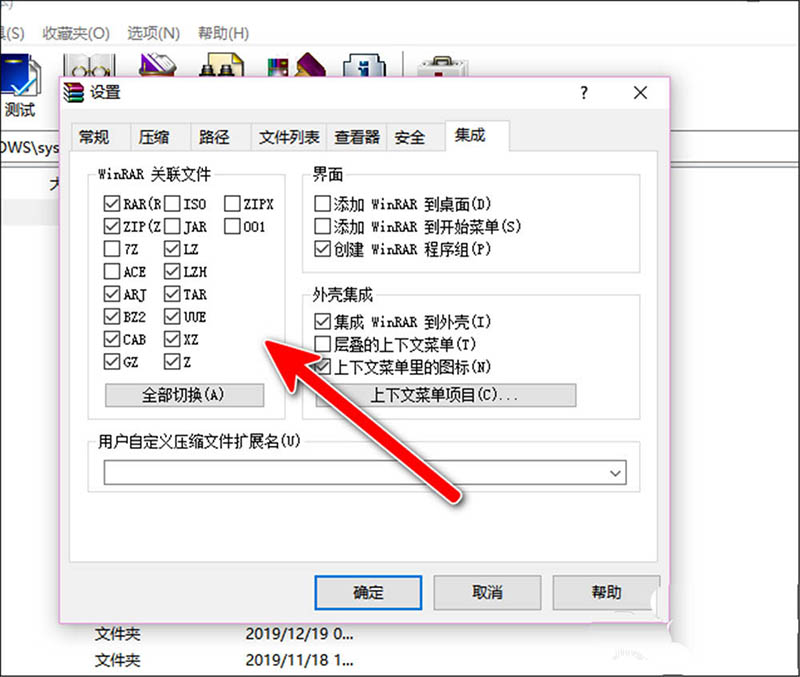Viewport: 800px width, 677px height.
Task: Enable the 7Z association checkbox
Action: 112,249
